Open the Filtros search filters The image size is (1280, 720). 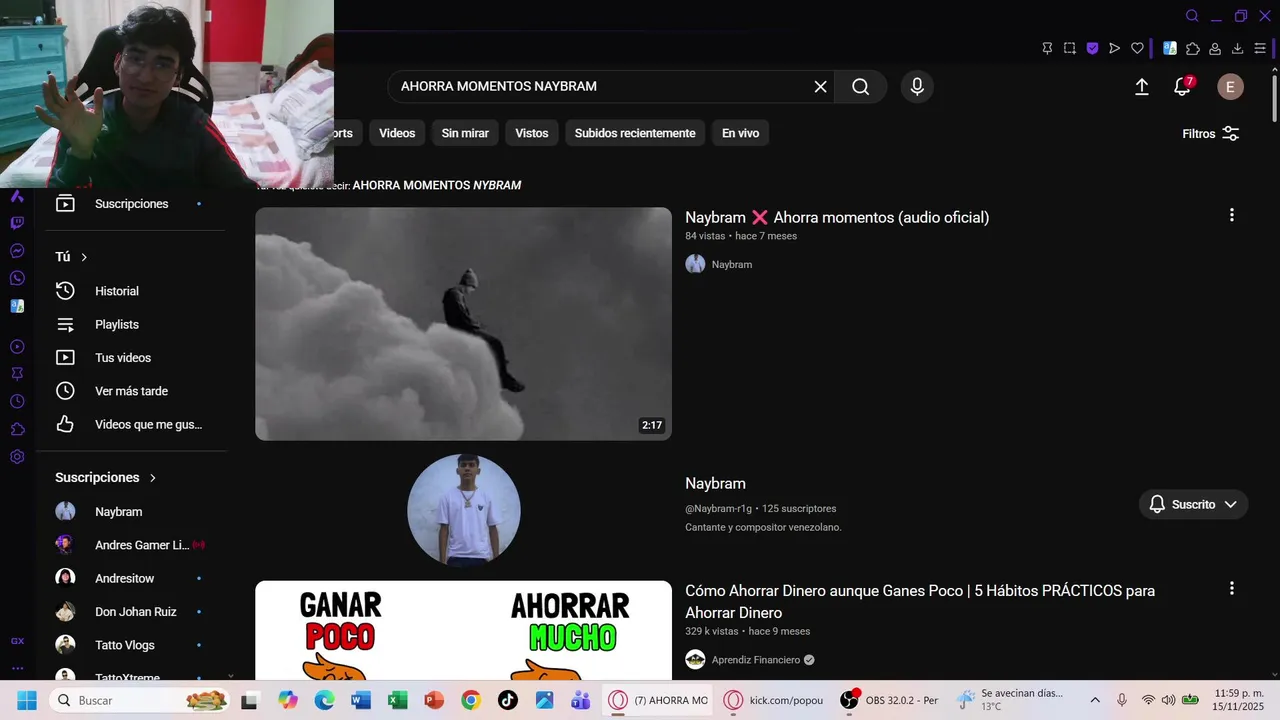pyautogui.click(x=1211, y=134)
